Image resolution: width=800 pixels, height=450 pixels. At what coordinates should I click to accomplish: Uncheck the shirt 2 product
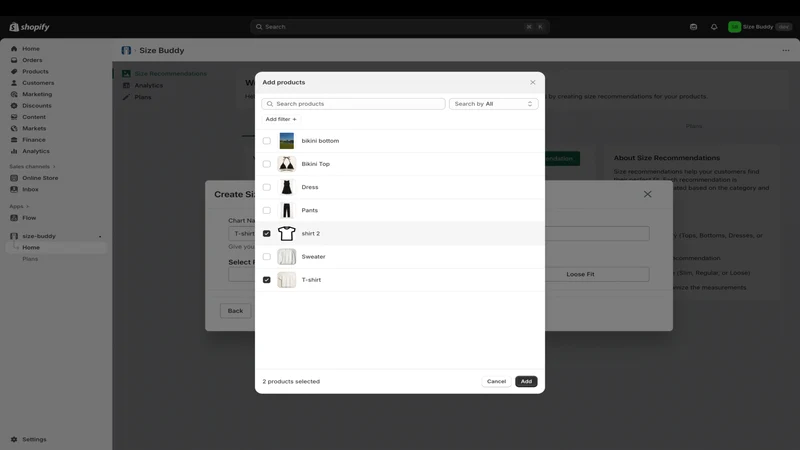pyautogui.click(x=266, y=234)
